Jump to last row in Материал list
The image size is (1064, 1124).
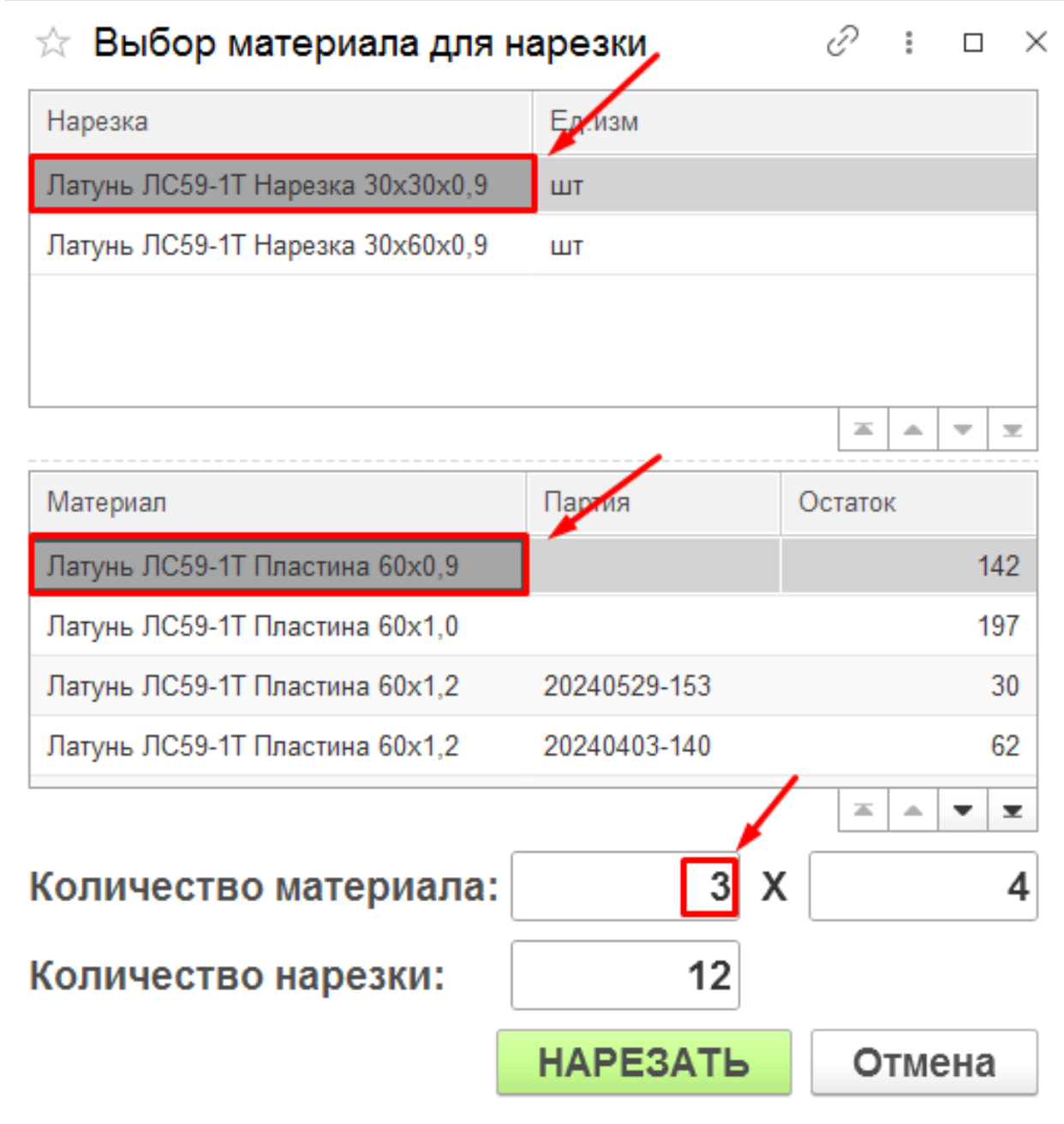[x=1013, y=810]
